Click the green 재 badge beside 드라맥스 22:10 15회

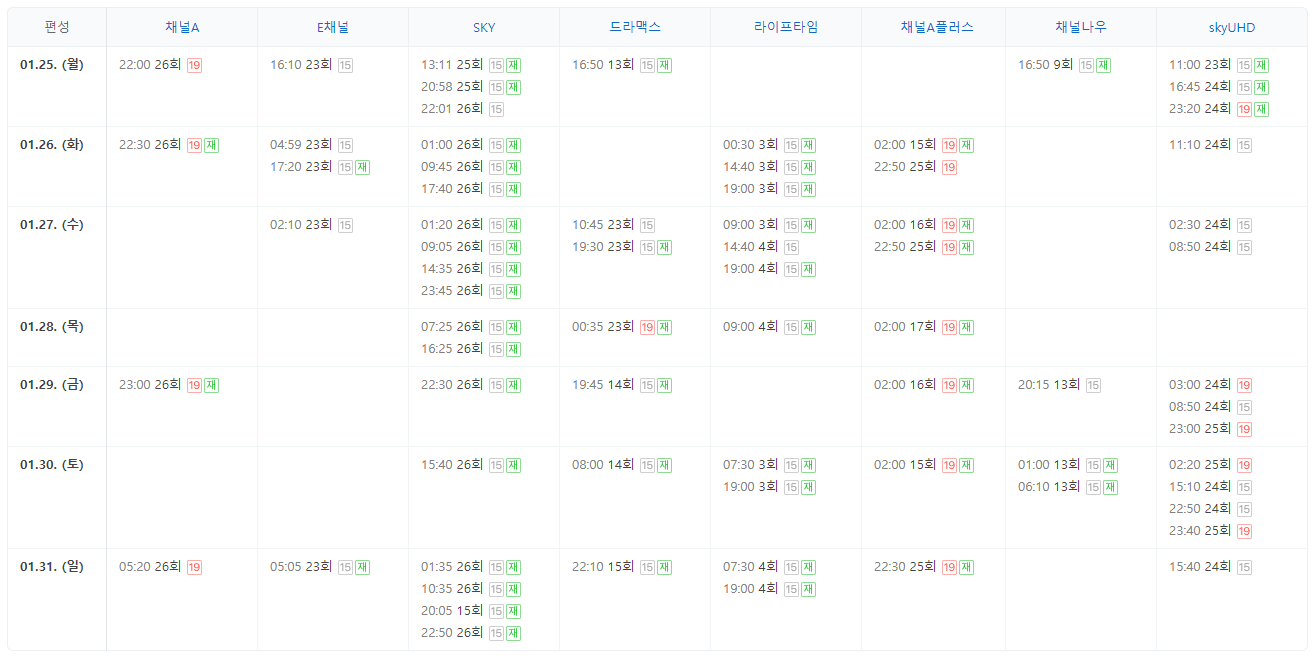click(664, 567)
